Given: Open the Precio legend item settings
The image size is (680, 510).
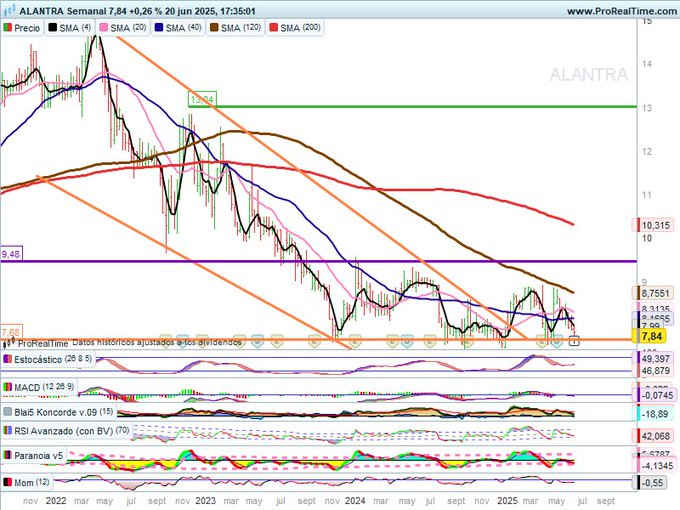Looking at the screenshot, I should 22,28.
